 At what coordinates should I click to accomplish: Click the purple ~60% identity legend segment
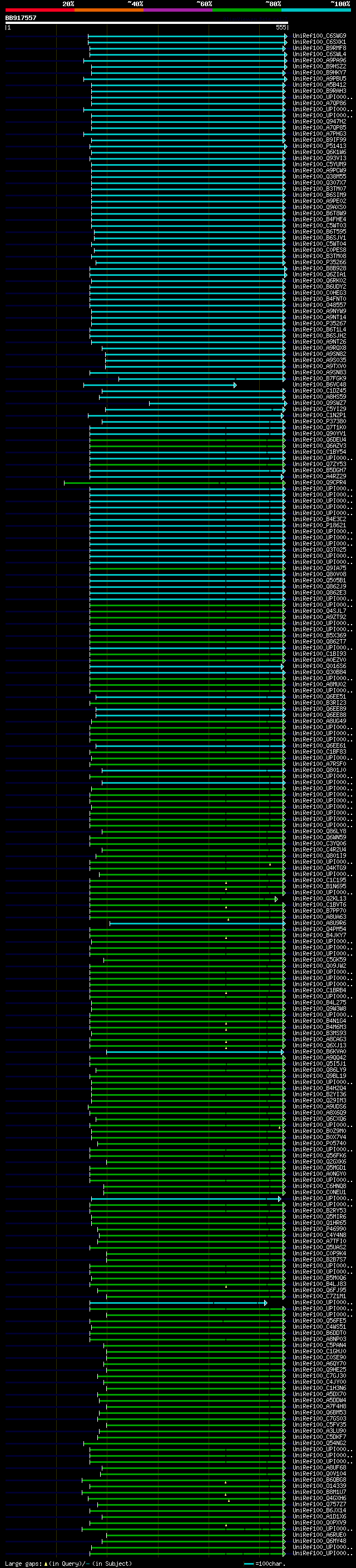179,10
